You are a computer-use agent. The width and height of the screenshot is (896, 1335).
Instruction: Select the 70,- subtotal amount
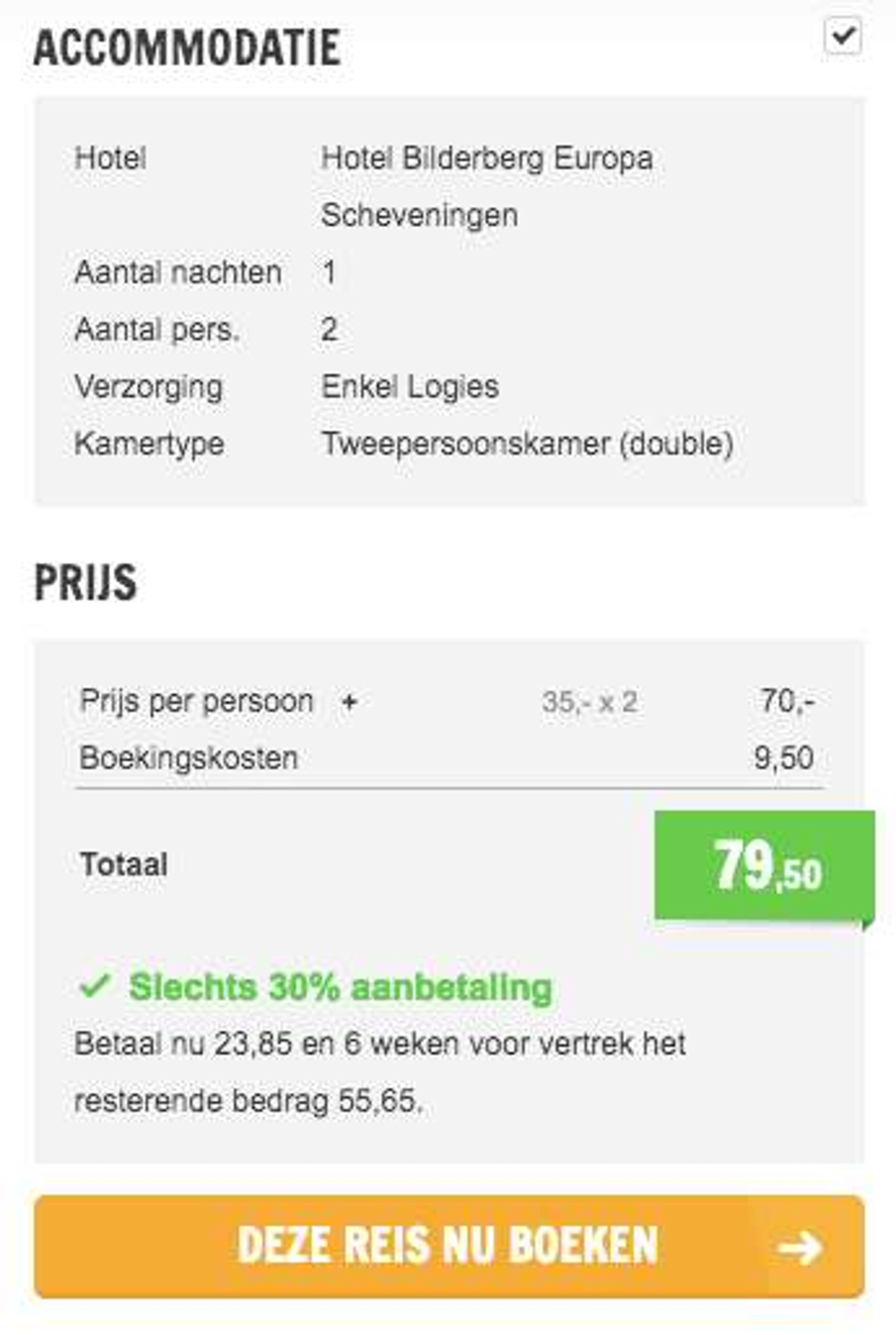(x=787, y=701)
